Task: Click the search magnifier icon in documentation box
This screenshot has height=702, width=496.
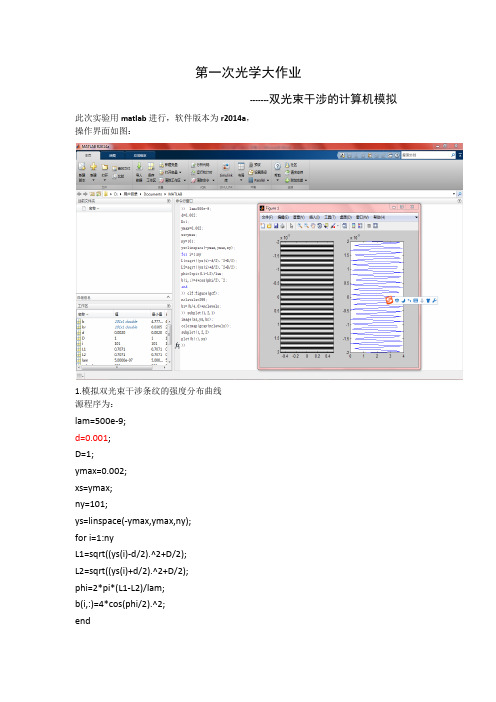Action: coord(453,155)
